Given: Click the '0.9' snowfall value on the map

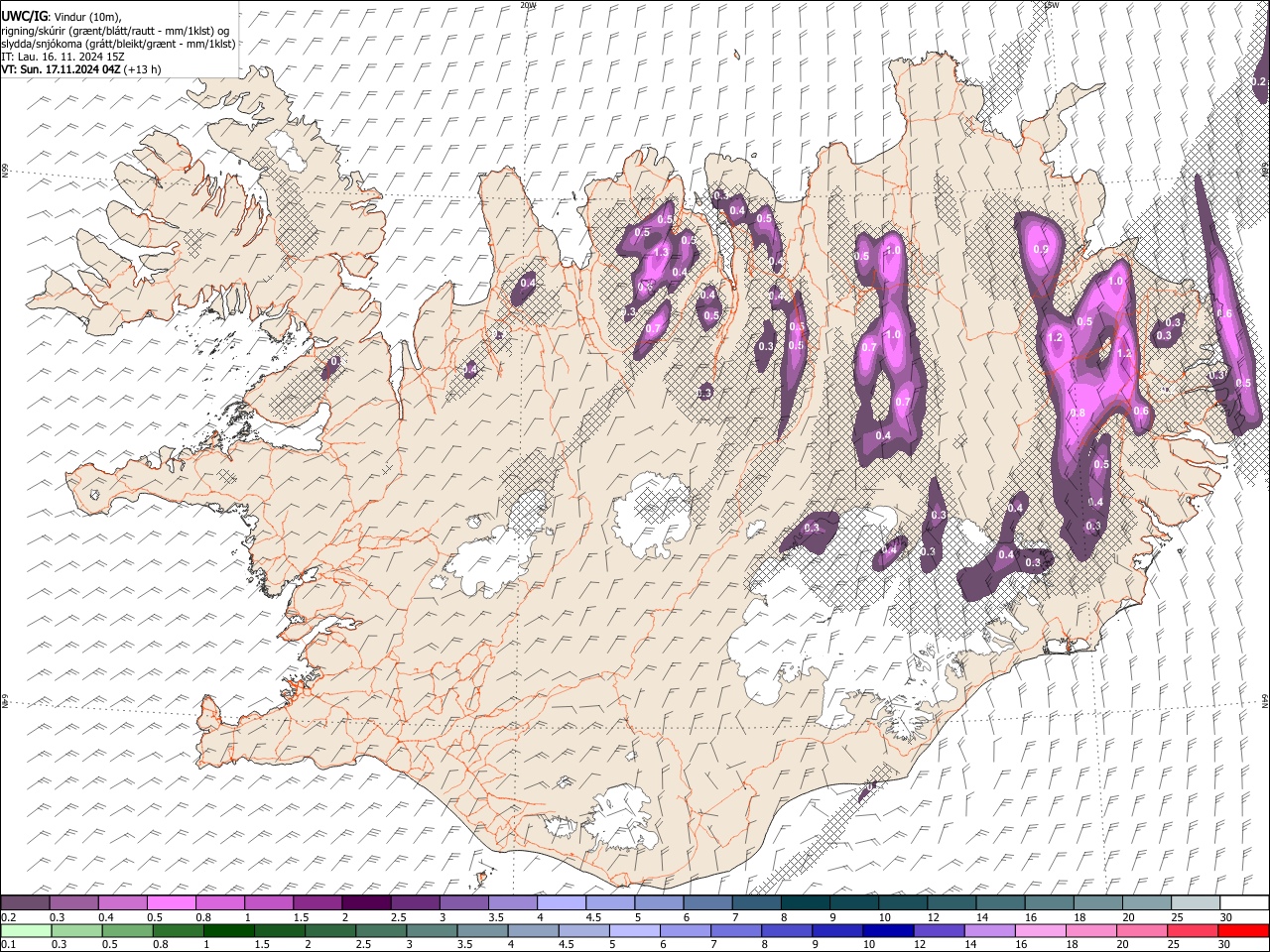Looking at the screenshot, I should pyautogui.click(x=1040, y=250).
